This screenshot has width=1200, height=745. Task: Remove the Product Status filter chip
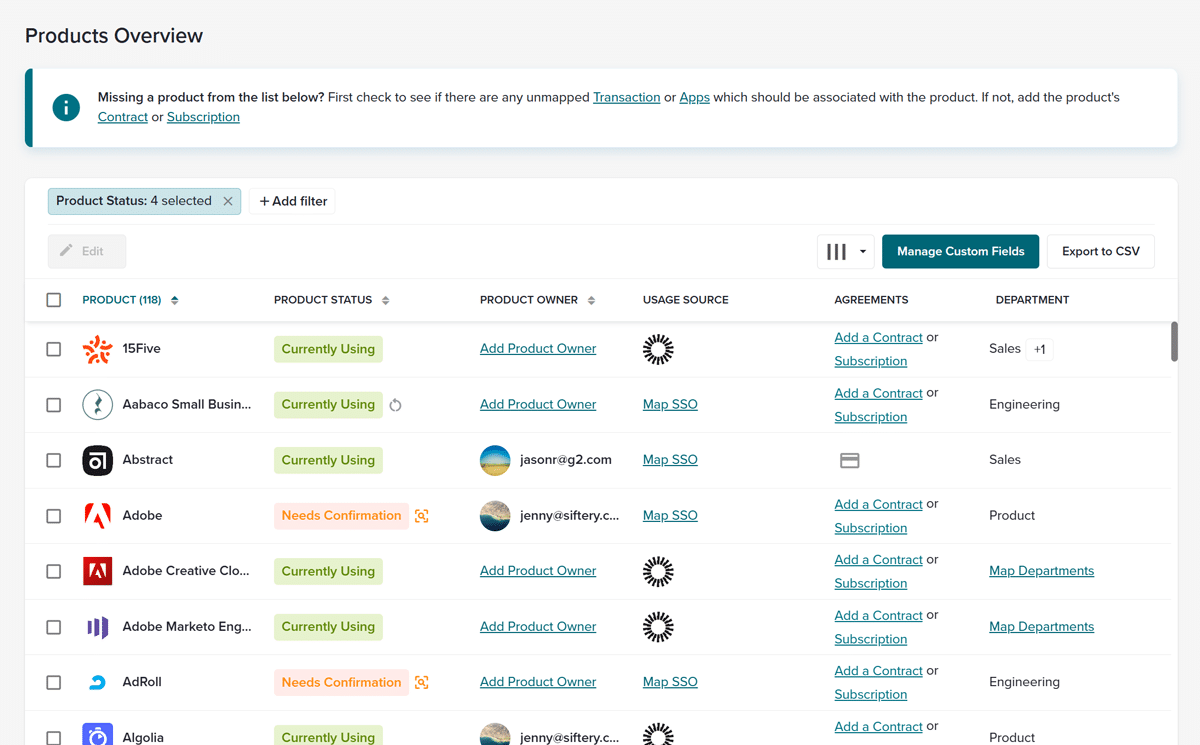tap(228, 201)
